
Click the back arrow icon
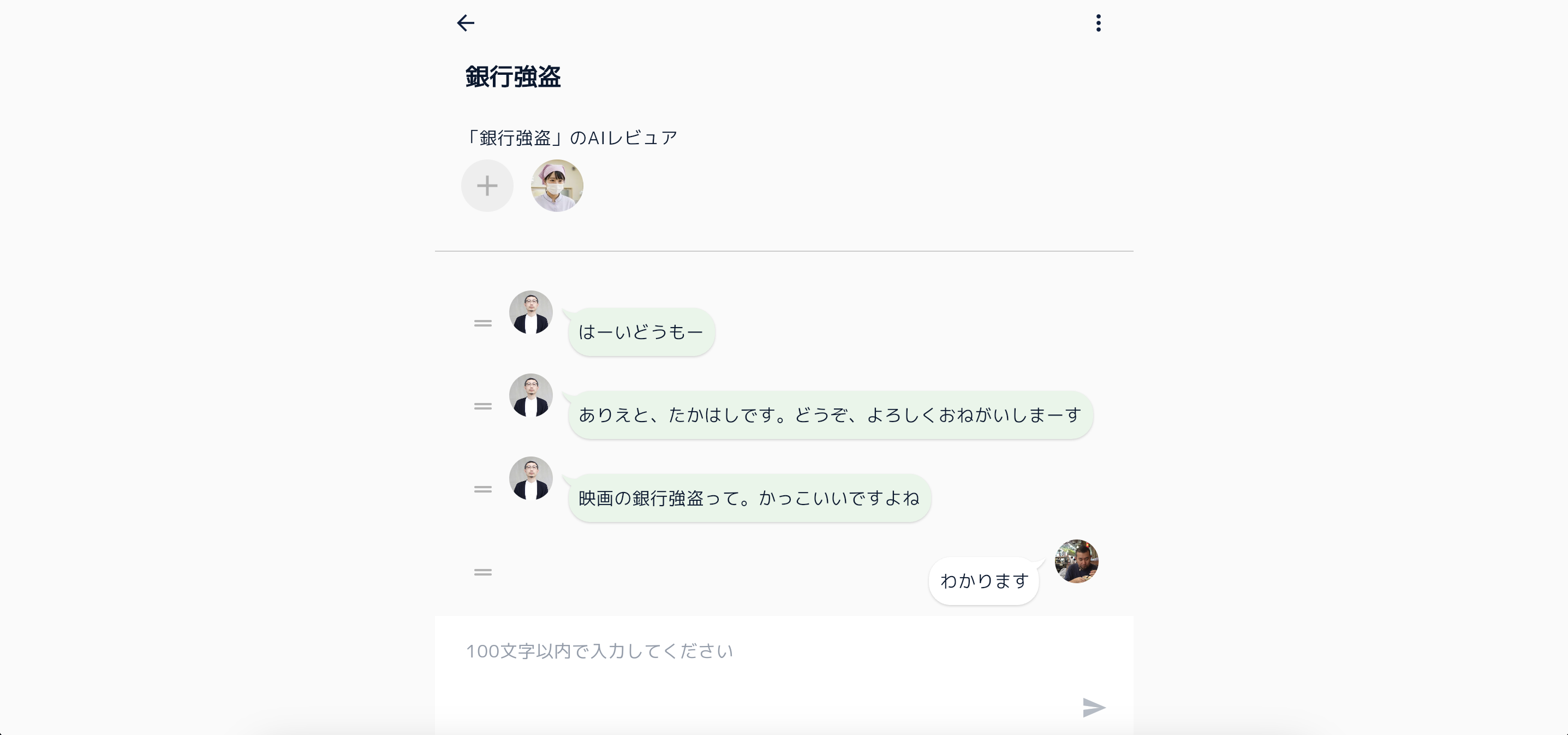pyautogui.click(x=466, y=23)
